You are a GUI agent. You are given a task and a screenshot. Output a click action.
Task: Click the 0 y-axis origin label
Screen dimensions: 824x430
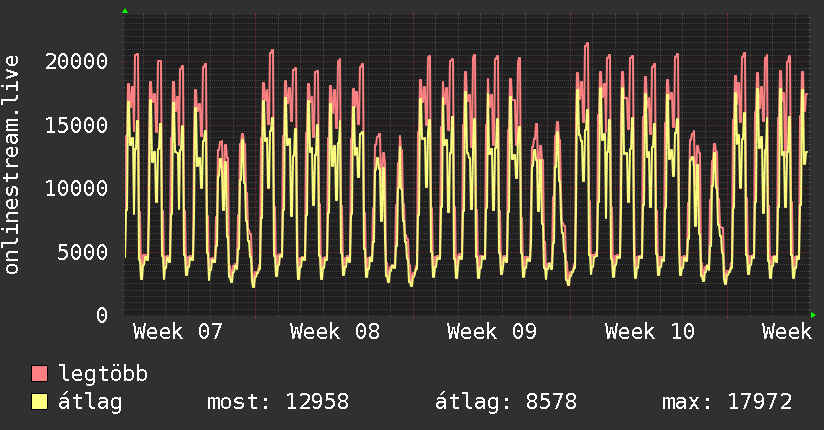pyautogui.click(x=103, y=315)
